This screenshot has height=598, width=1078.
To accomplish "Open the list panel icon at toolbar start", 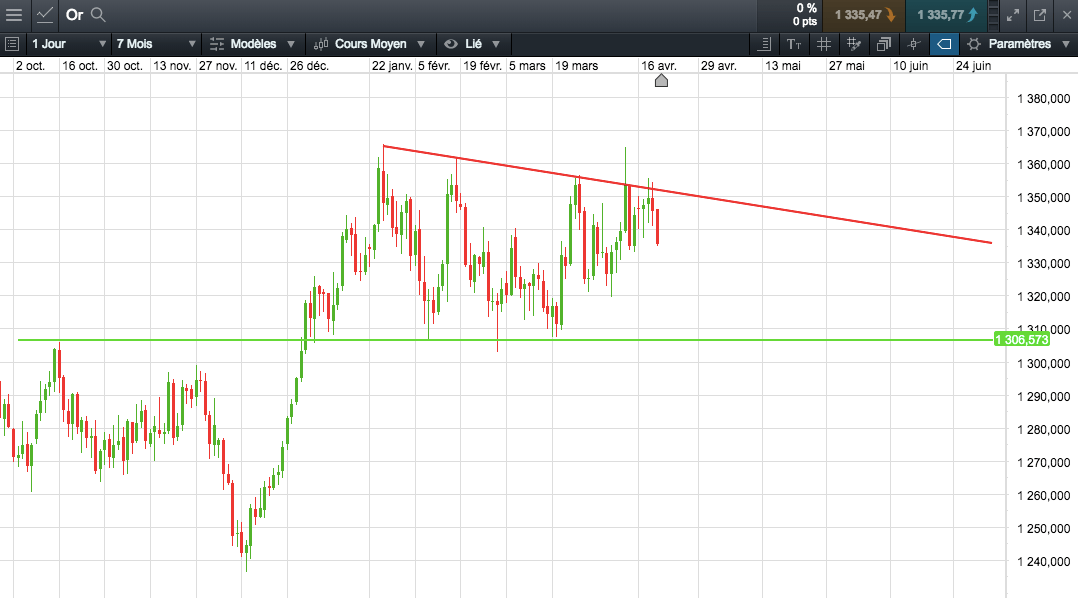I will tap(12, 44).
